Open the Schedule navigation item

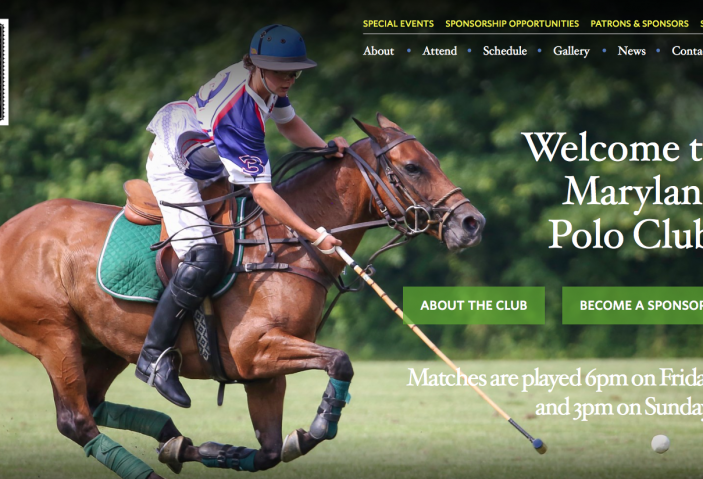click(505, 51)
